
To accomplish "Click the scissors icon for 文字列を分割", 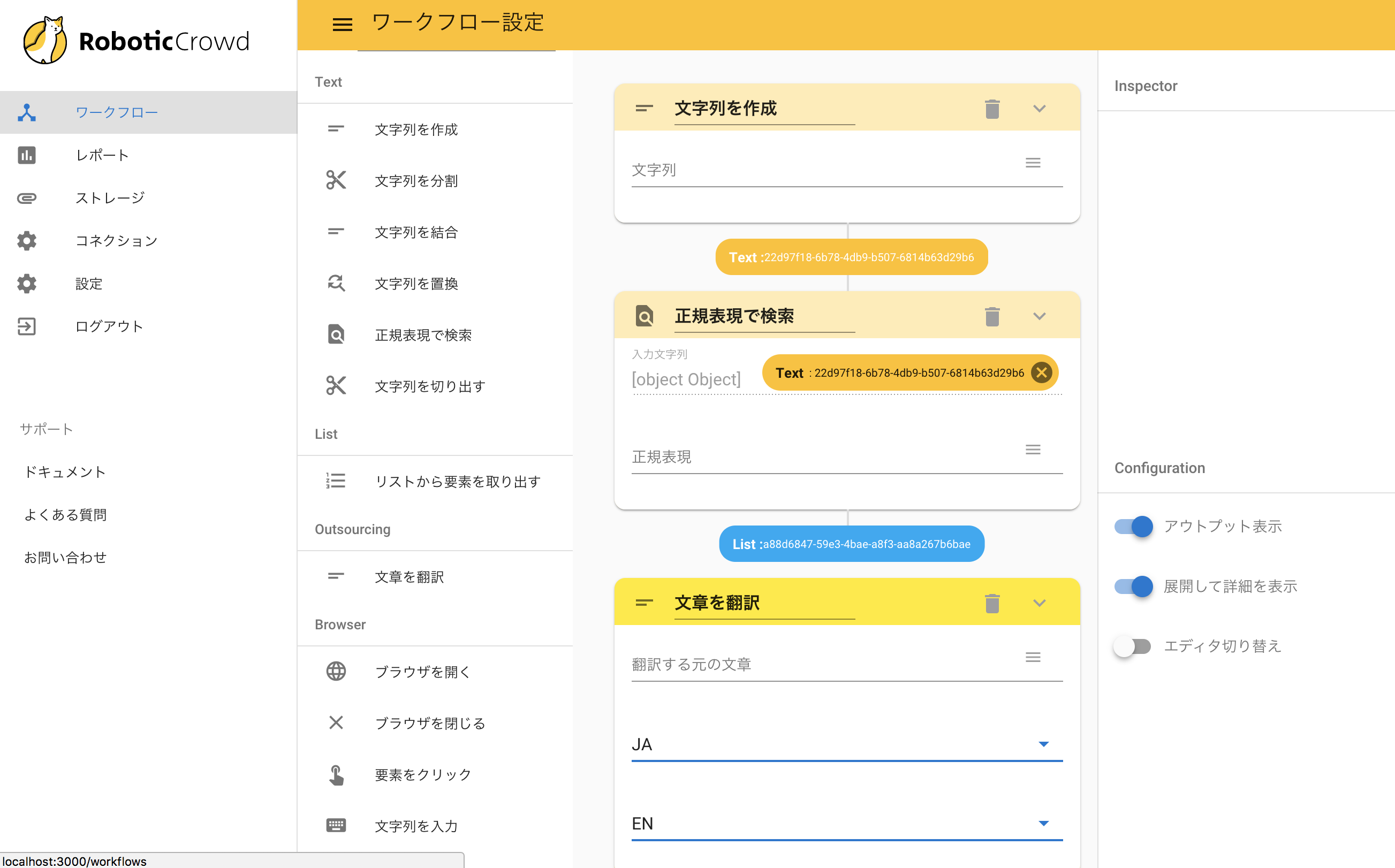I will [336, 180].
